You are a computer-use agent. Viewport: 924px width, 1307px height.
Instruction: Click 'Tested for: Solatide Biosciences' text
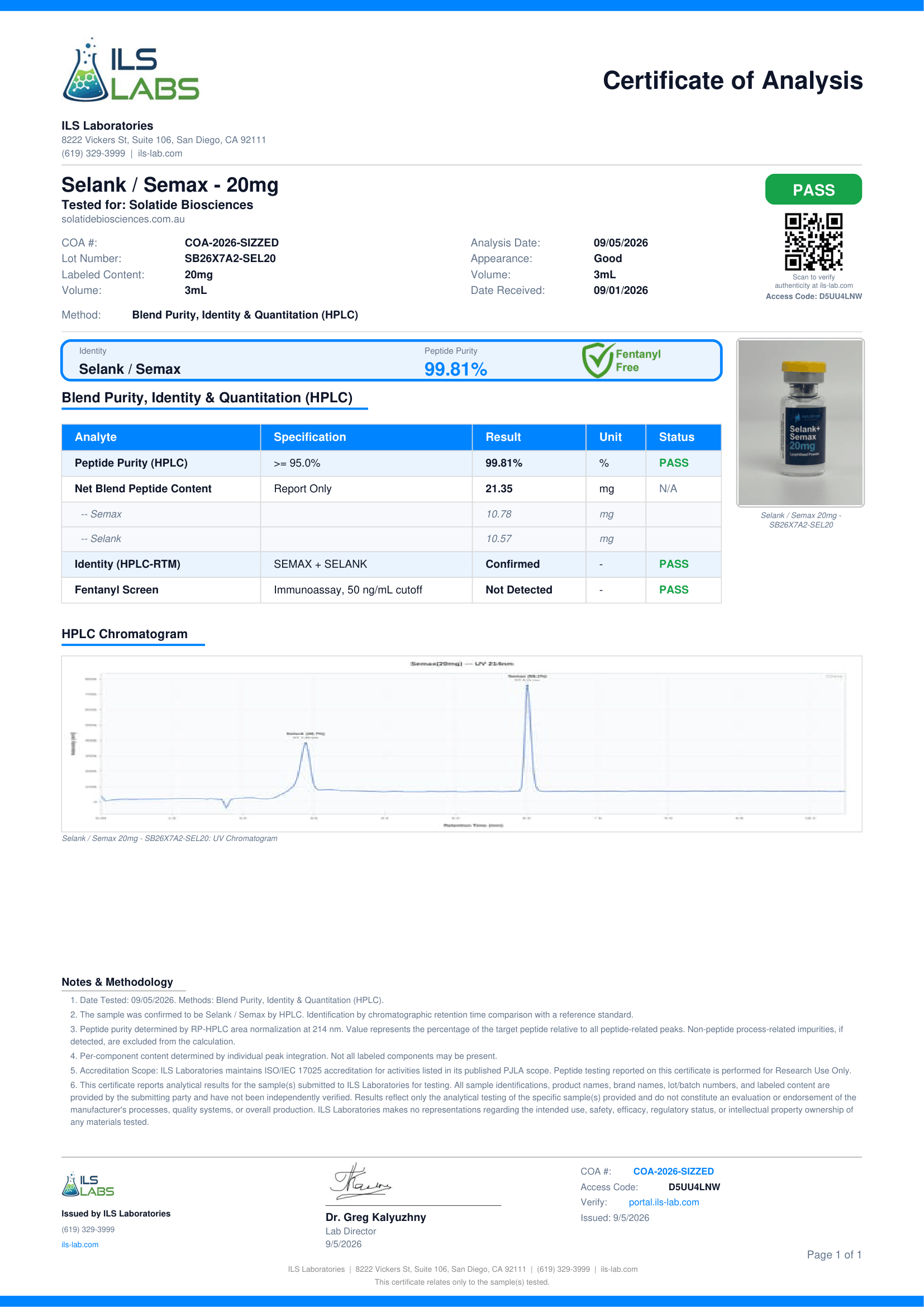coord(157,205)
